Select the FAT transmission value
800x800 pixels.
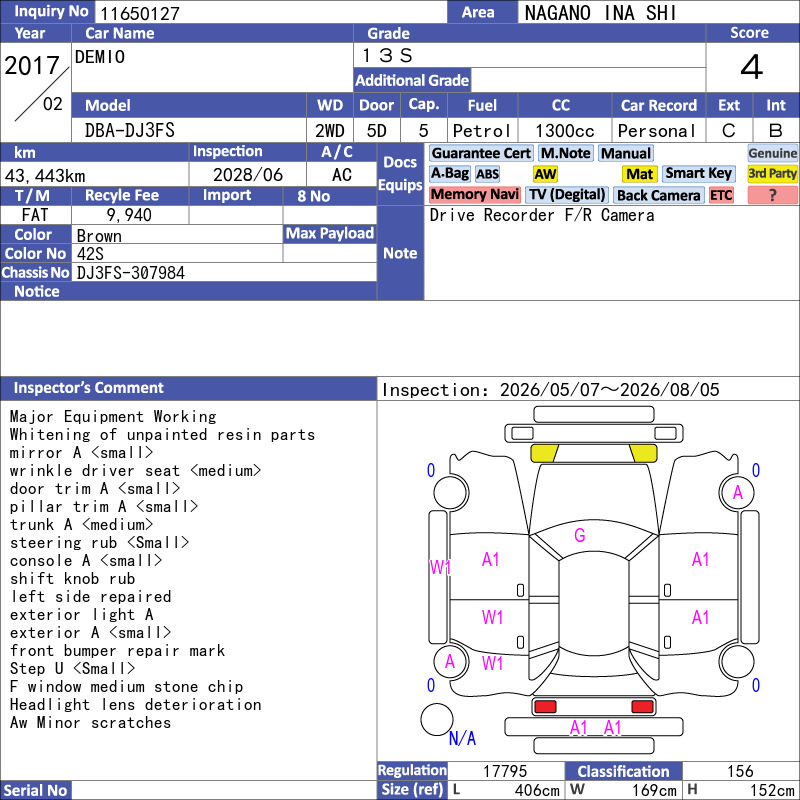coord(35,215)
